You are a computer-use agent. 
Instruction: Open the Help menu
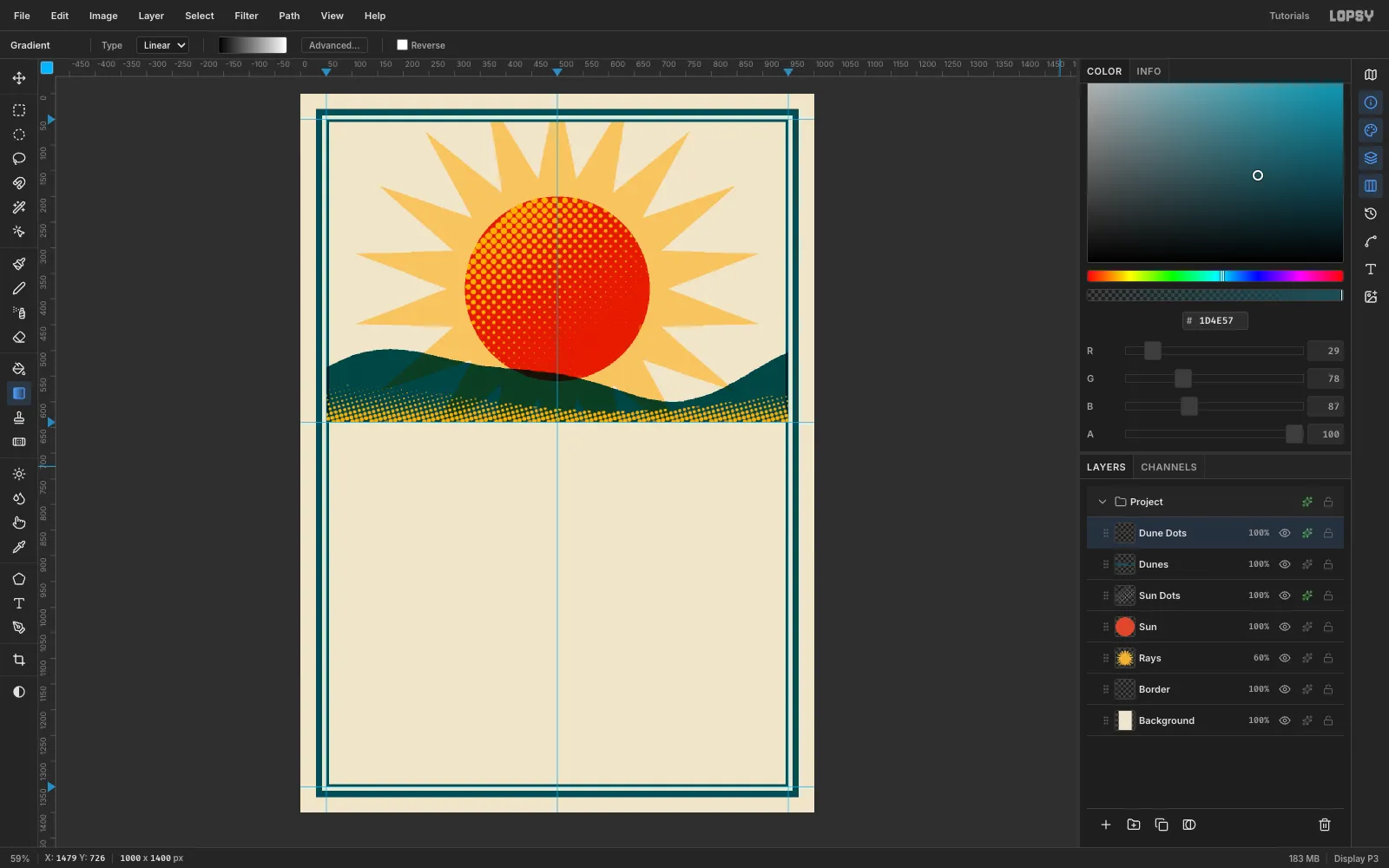375,16
